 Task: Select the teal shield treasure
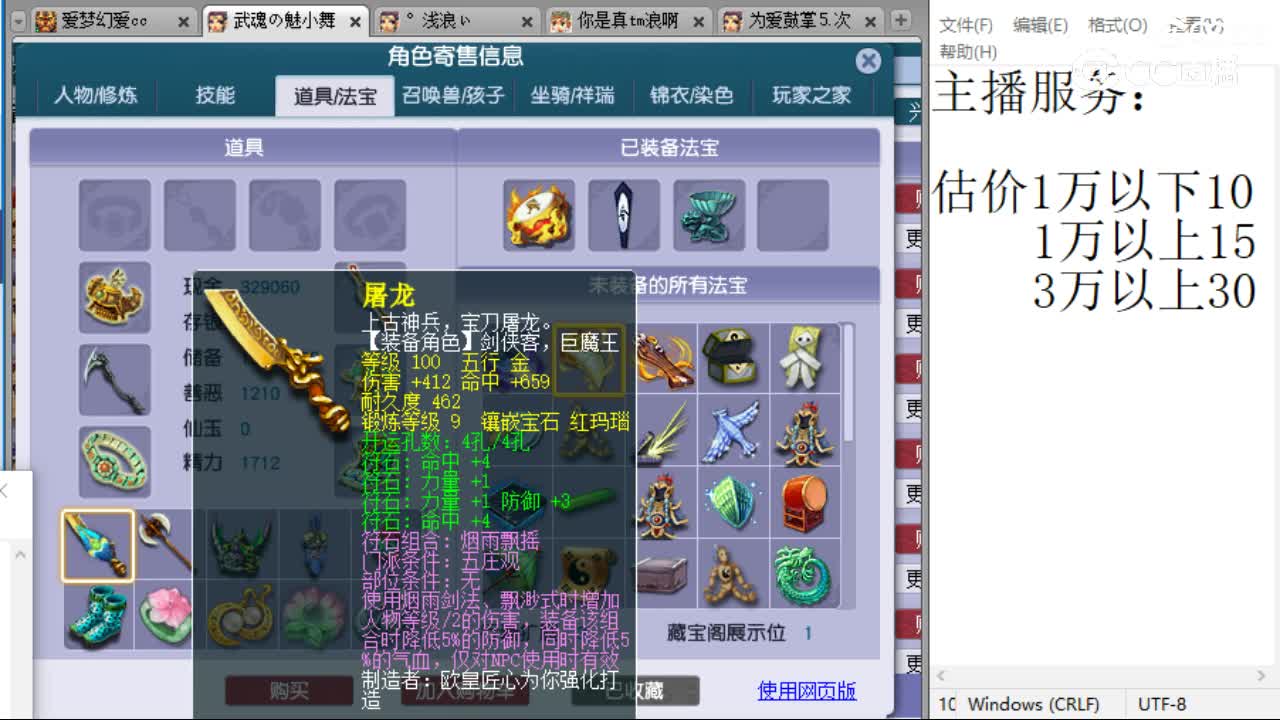pyautogui.click(x=733, y=503)
